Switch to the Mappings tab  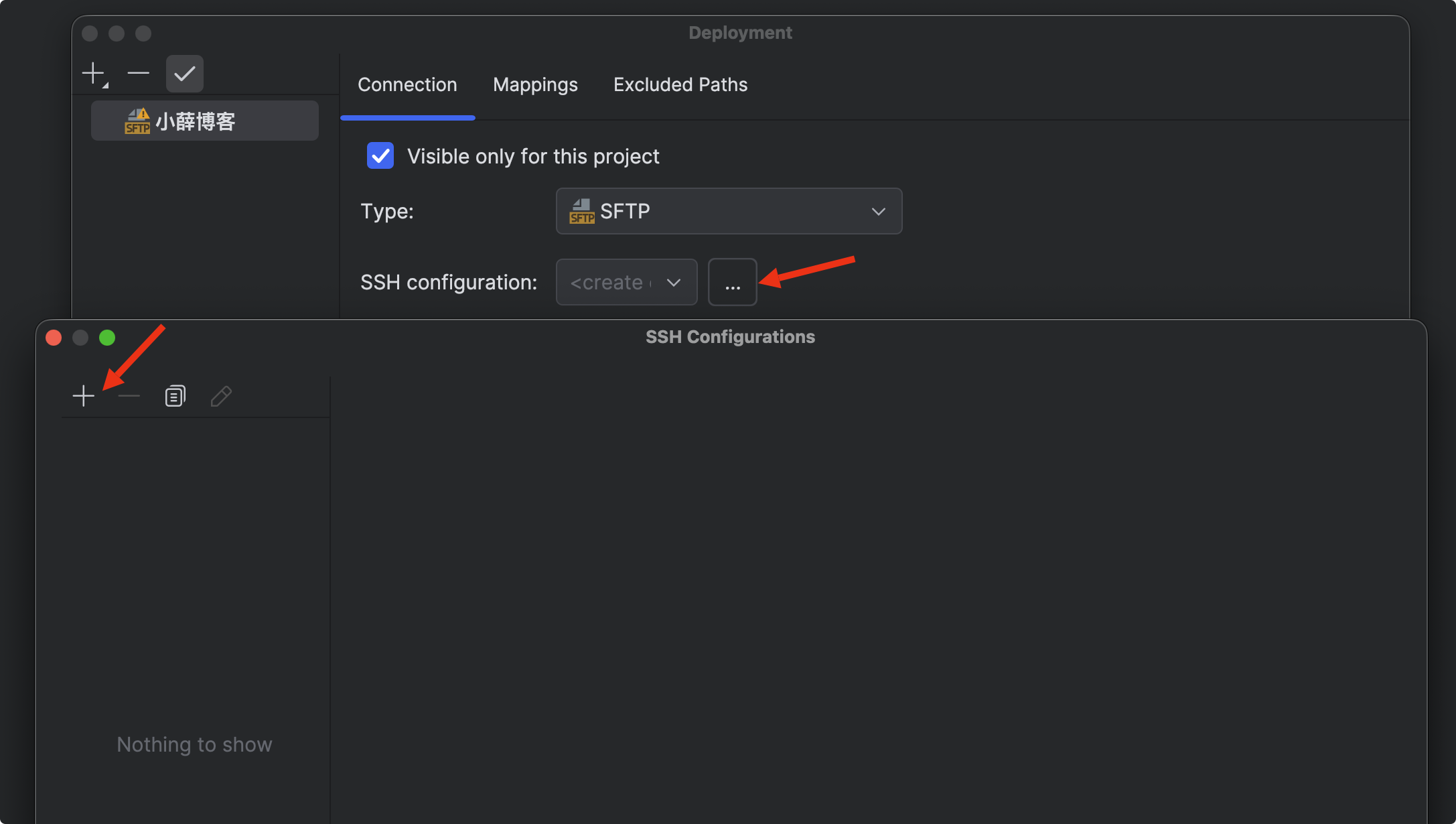coord(535,84)
